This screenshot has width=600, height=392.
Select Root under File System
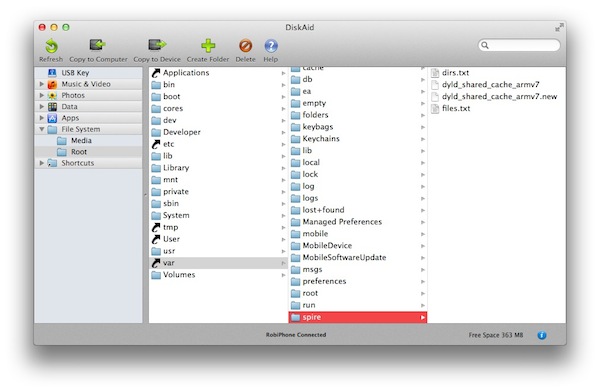click(88, 152)
